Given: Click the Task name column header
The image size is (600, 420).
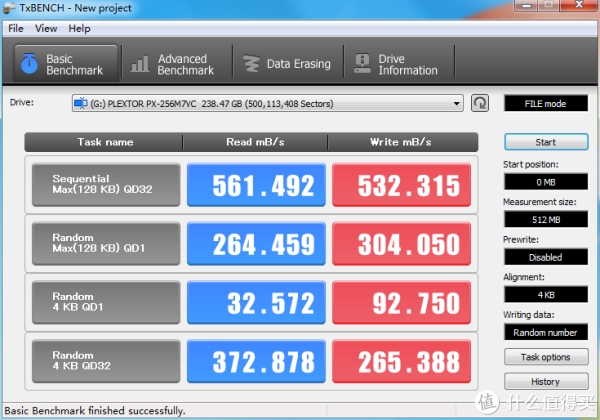Looking at the screenshot, I should point(104,142).
